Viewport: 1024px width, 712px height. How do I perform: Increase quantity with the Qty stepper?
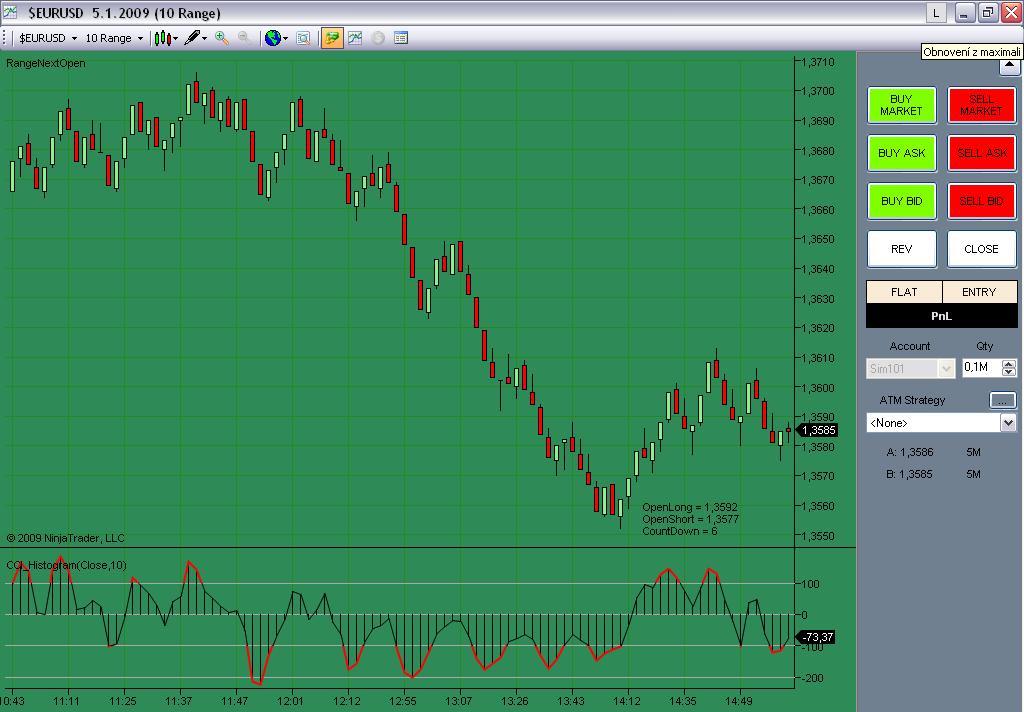click(x=1009, y=364)
